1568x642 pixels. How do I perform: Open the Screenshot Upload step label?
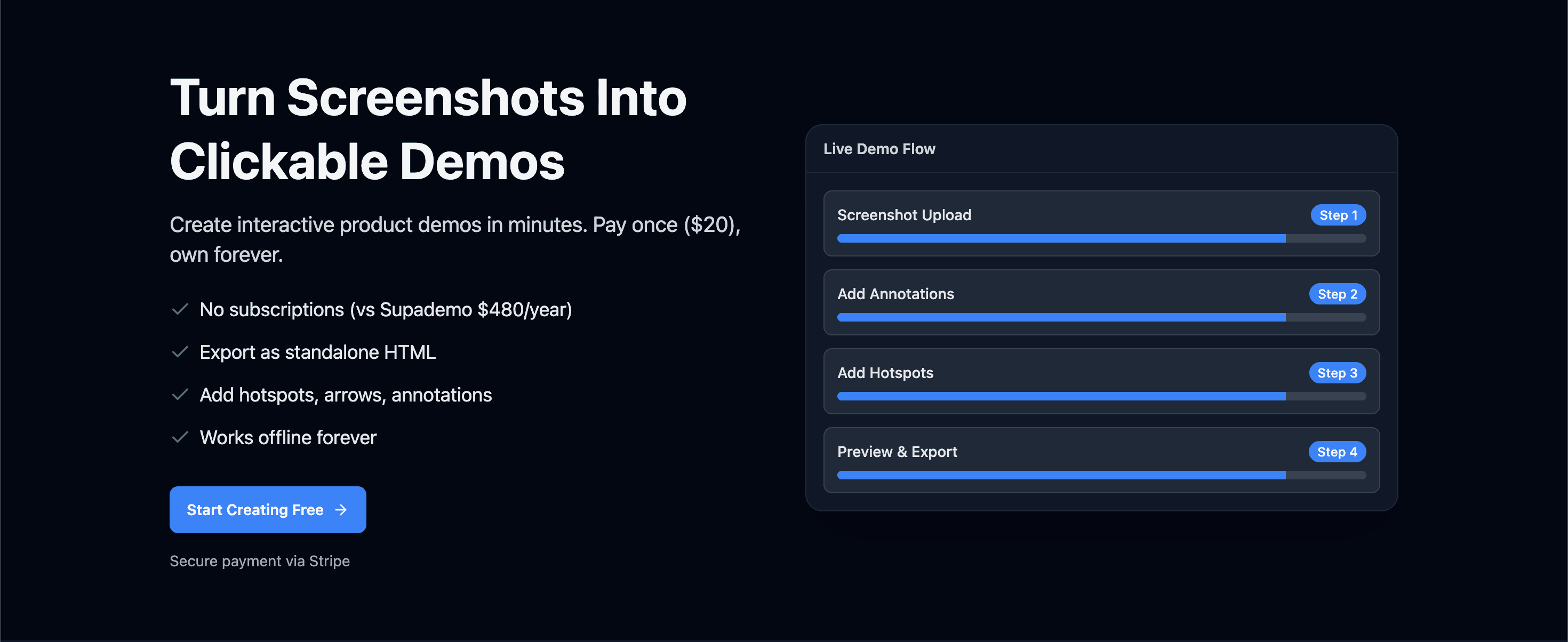[904, 215]
